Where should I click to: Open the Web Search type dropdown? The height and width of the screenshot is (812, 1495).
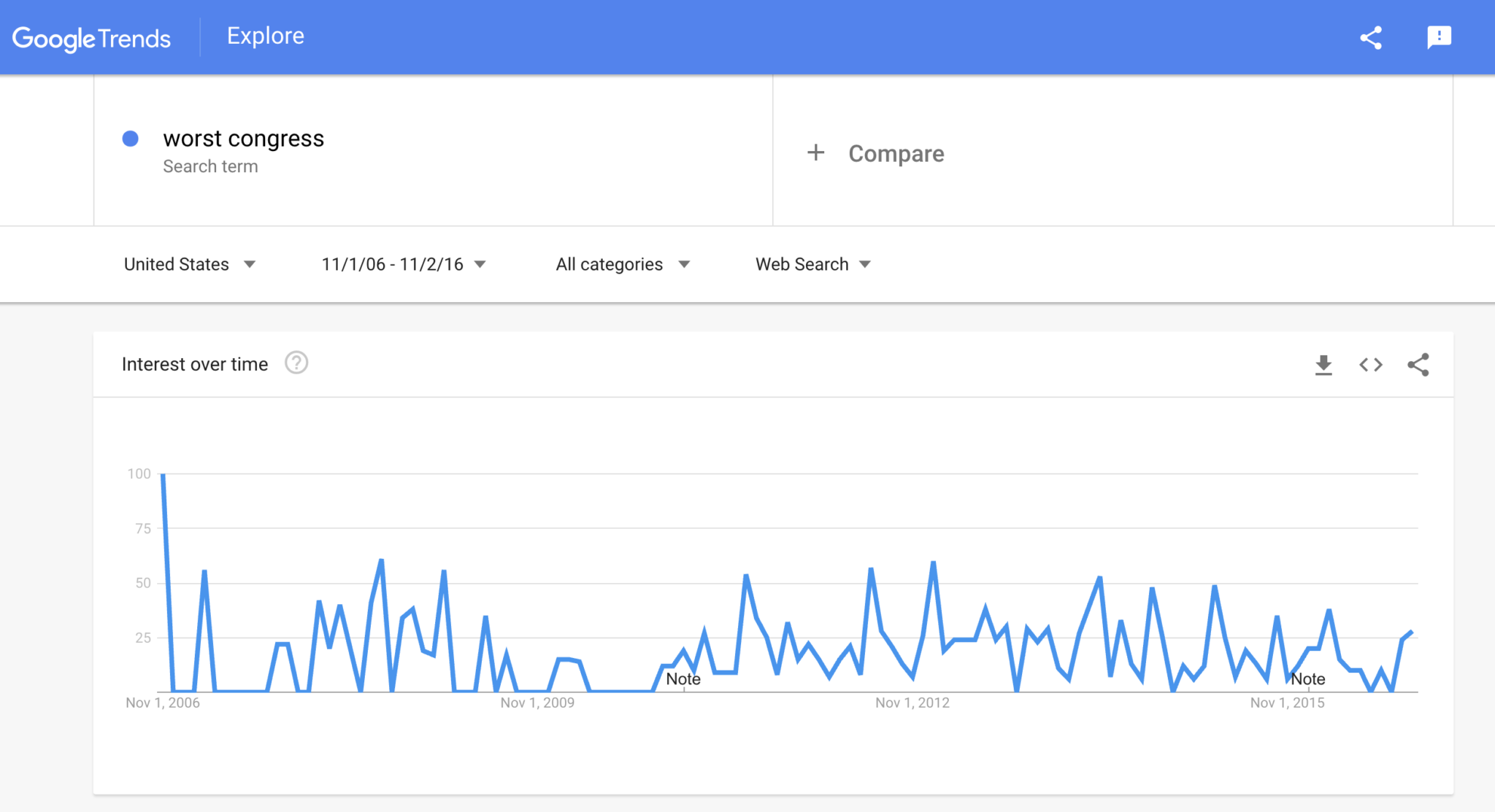812,264
